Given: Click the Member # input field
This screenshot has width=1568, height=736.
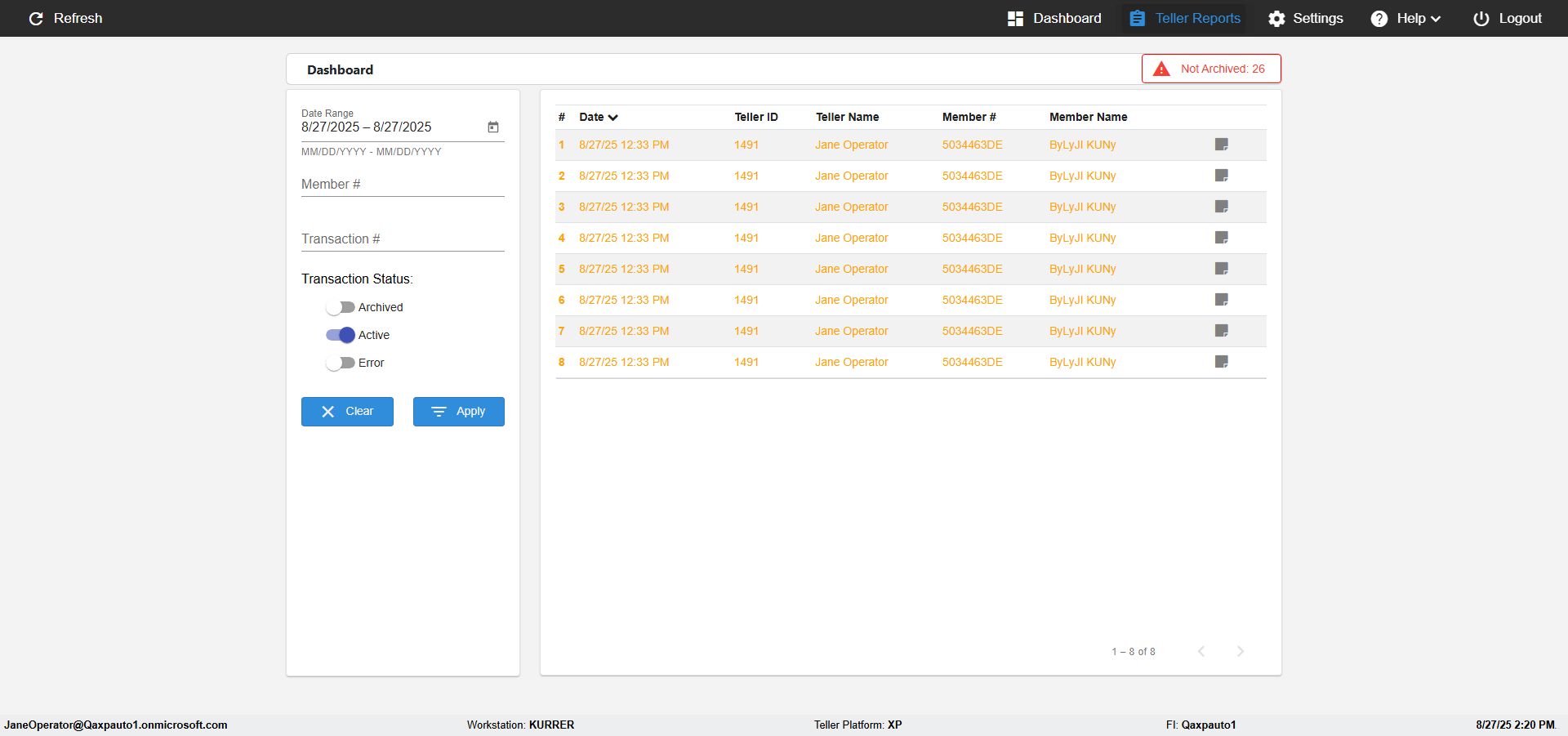Looking at the screenshot, I should pyautogui.click(x=403, y=185).
